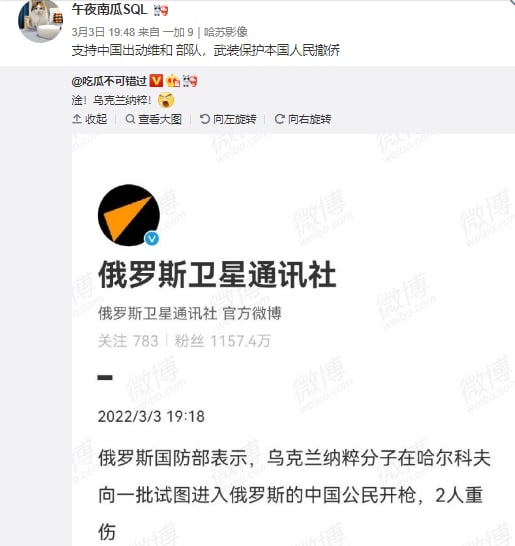This screenshot has width=515, height=546.
Task: Open the @吃瓜不可错过 reposted user link
Action: tap(109, 81)
